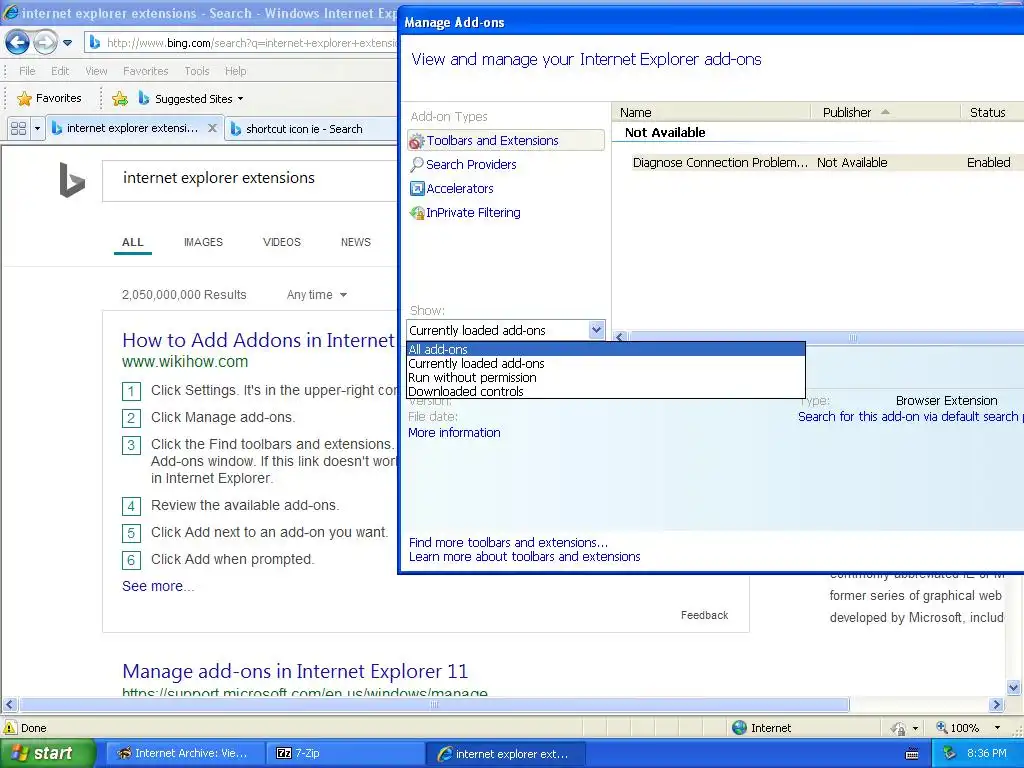Select Toolbars and Extensions add-on type
1024x768 pixels.
coord(506,140)
